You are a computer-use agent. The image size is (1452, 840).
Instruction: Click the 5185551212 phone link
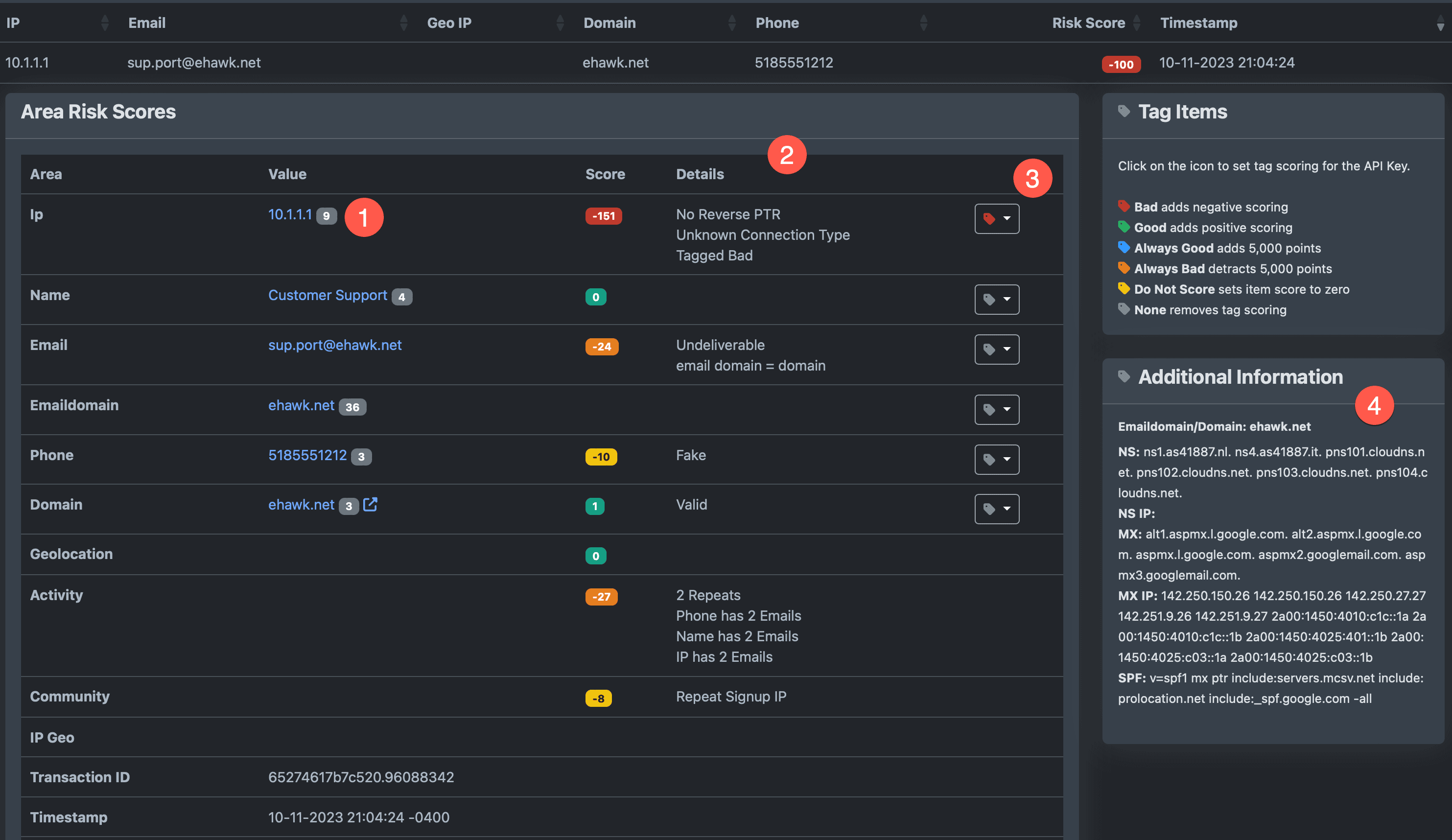[307, 455]
